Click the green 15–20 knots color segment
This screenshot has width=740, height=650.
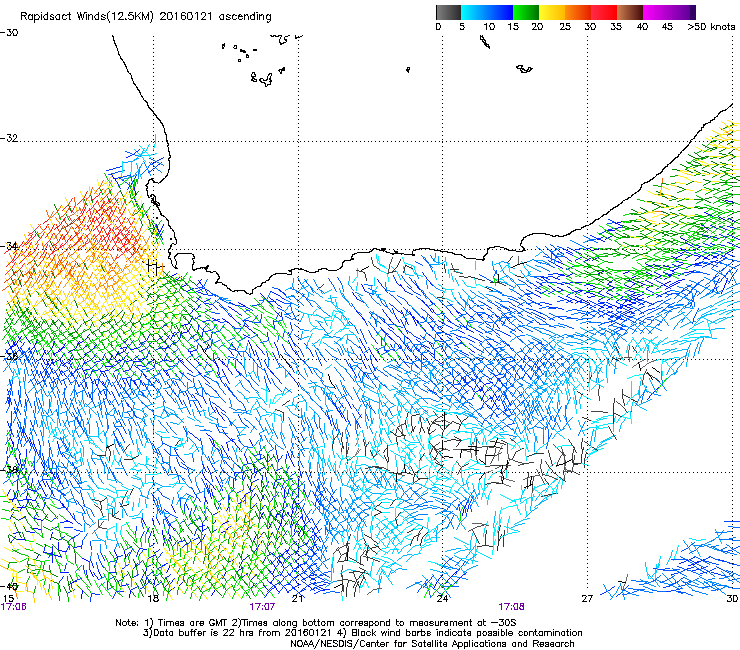(526, 12)
